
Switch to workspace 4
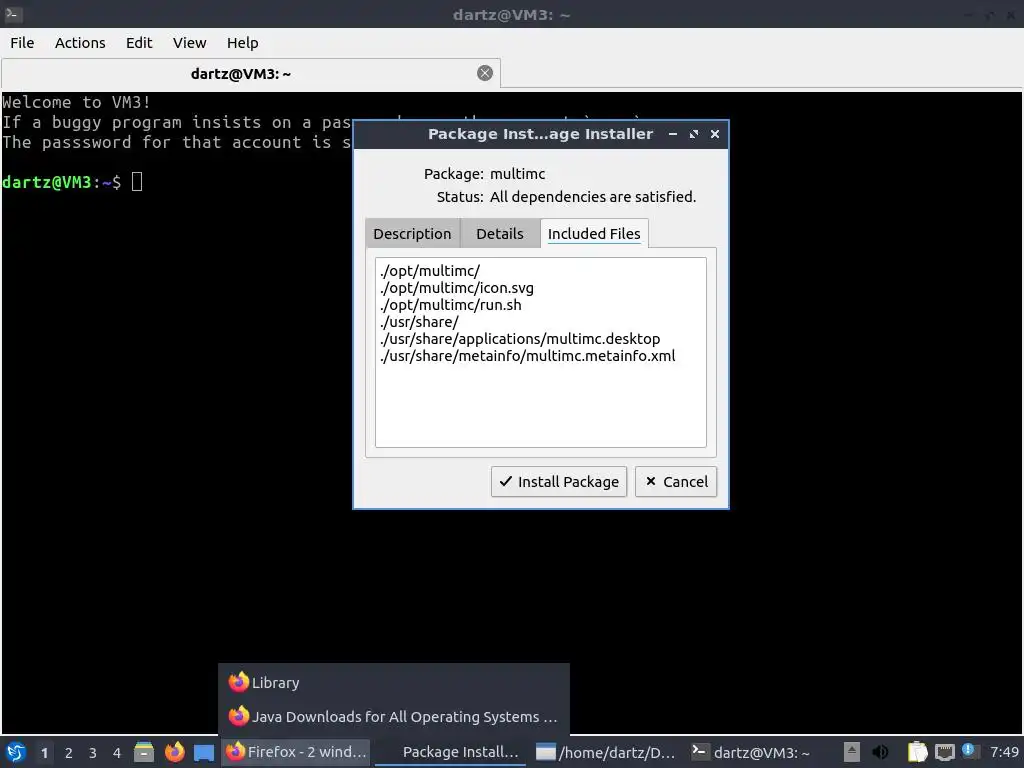pyautogui.click(x=117, y=753)
